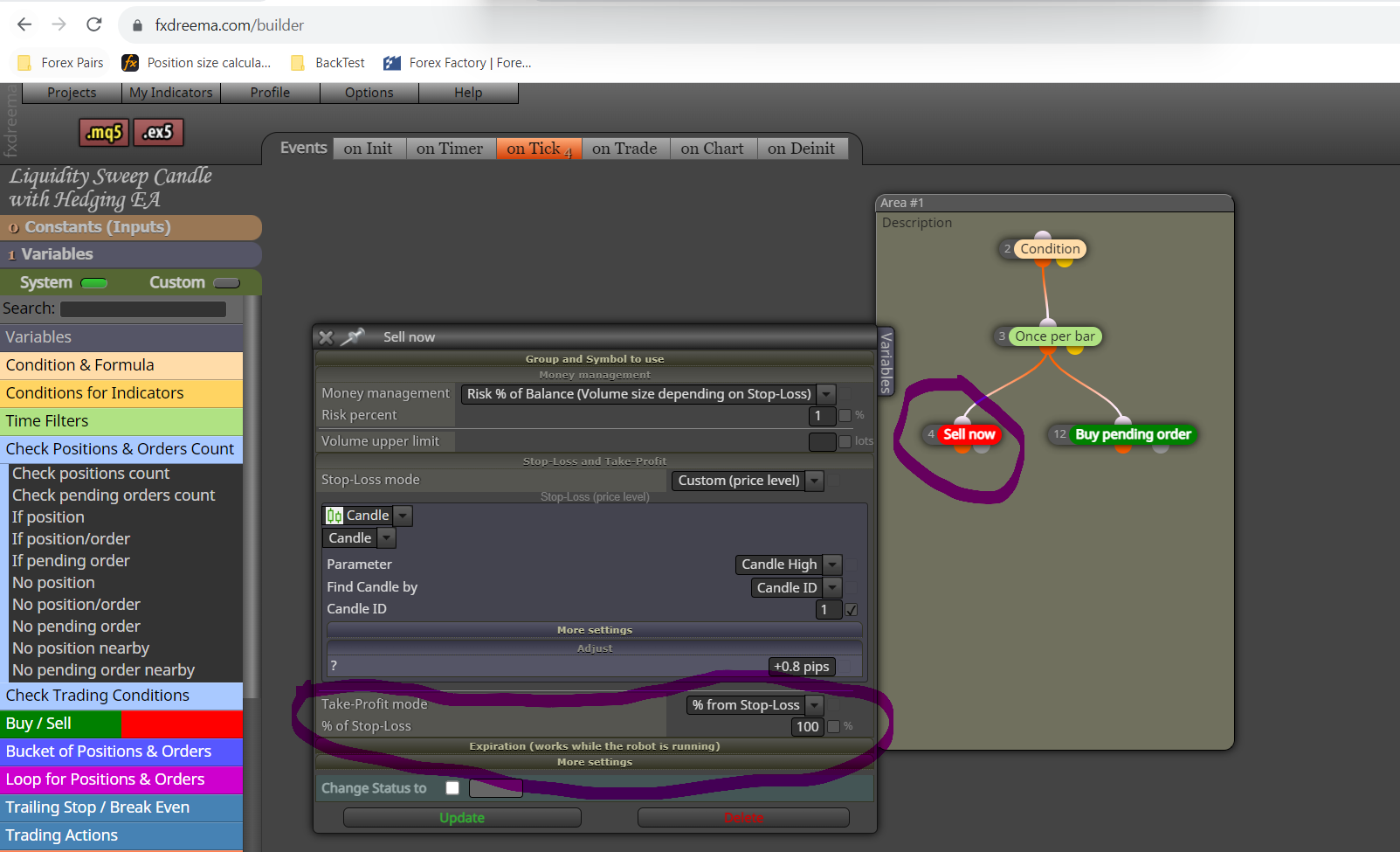Export project as .mq5 file
Viewport: 1400px width, 852px height.
point(104,133)
